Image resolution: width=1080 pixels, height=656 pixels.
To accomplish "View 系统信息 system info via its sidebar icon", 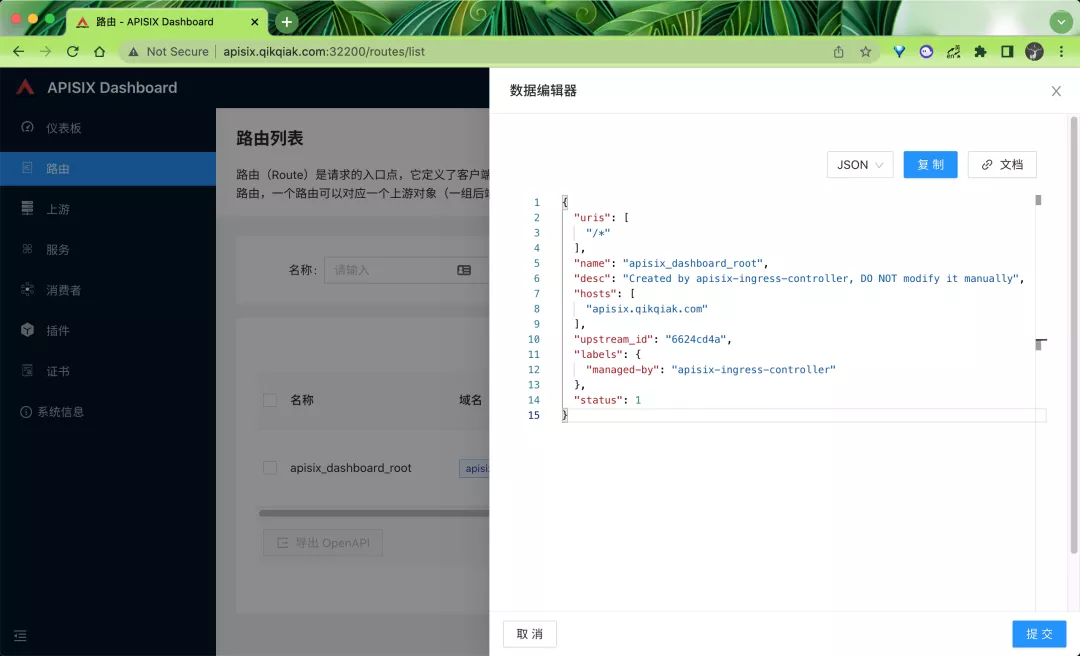I will pos(25,411).
